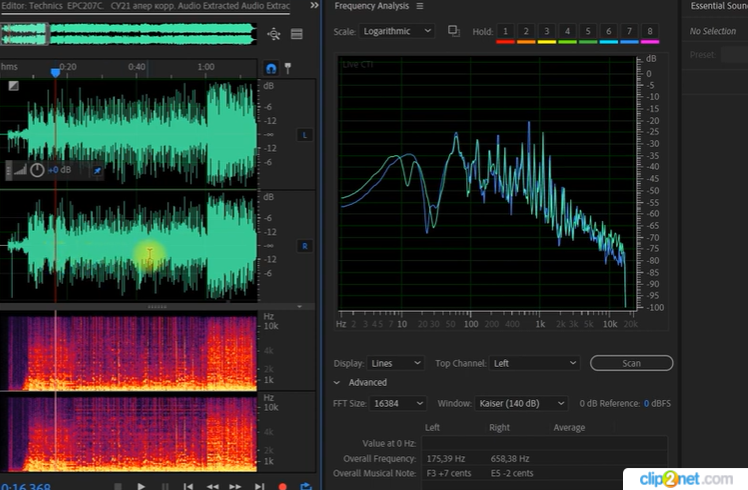
Task: Click the Scan button
Action: pos(631,363)
